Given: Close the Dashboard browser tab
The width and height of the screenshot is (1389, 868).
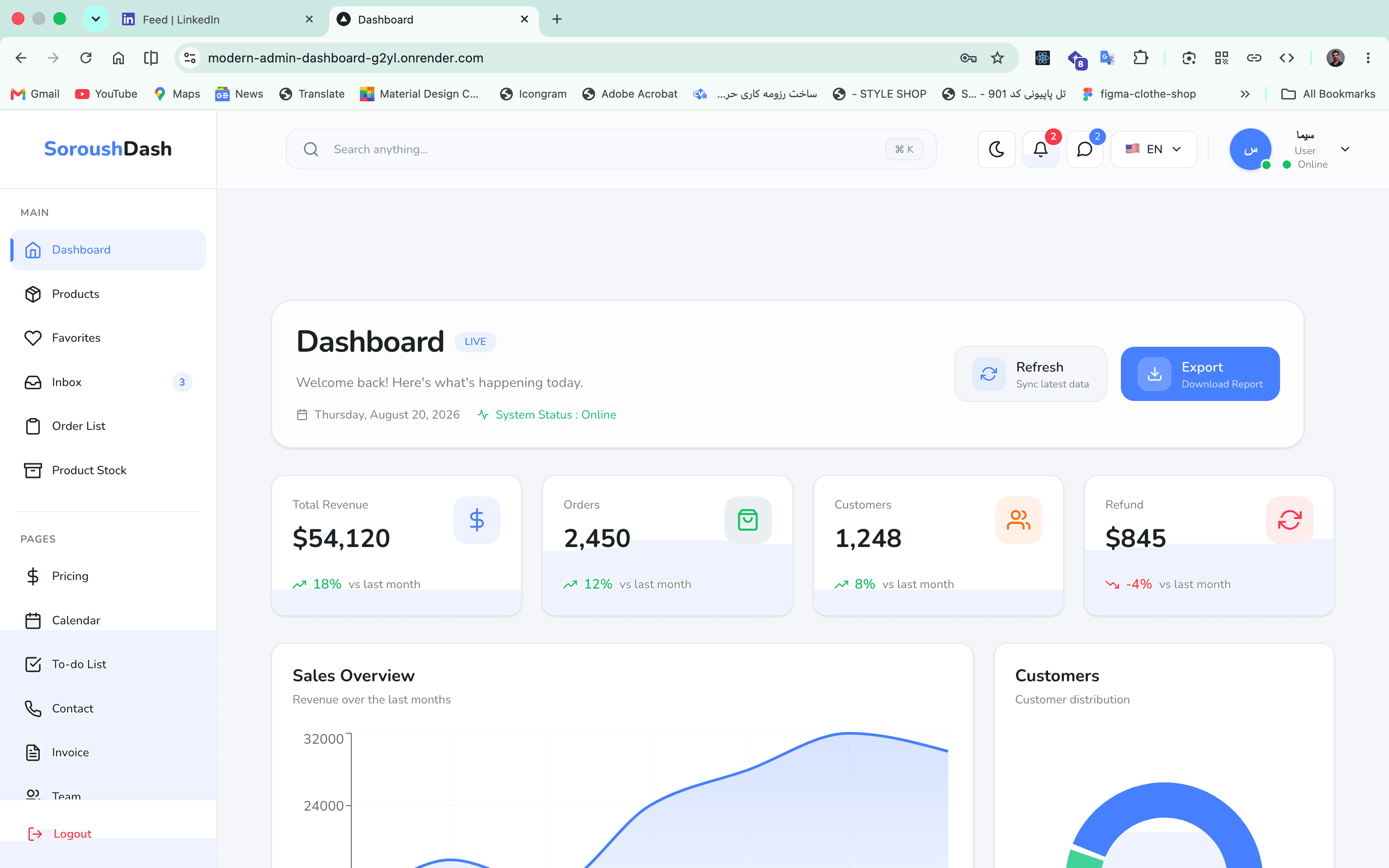Looking at the screenshot, I should click(524, 19).
